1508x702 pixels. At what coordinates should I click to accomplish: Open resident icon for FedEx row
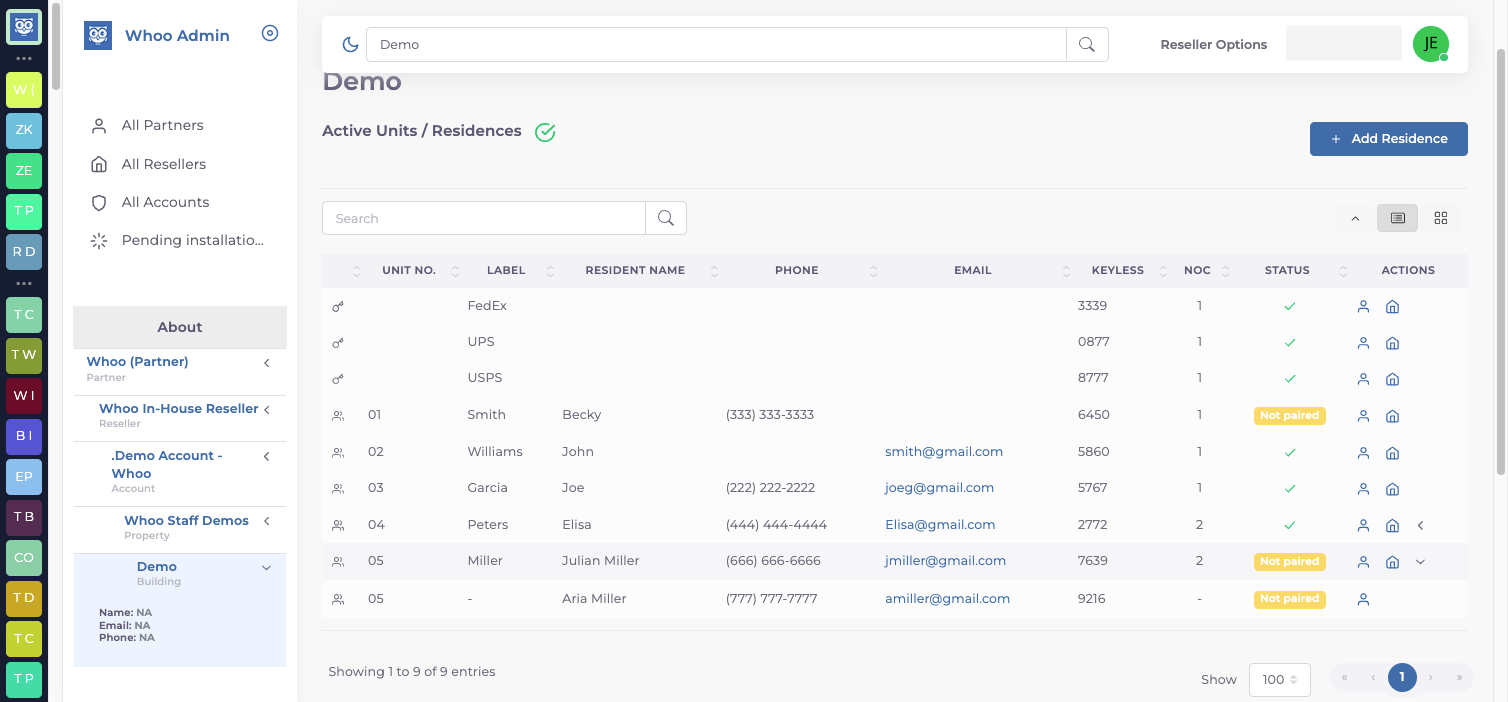(x=1362, y=307)
